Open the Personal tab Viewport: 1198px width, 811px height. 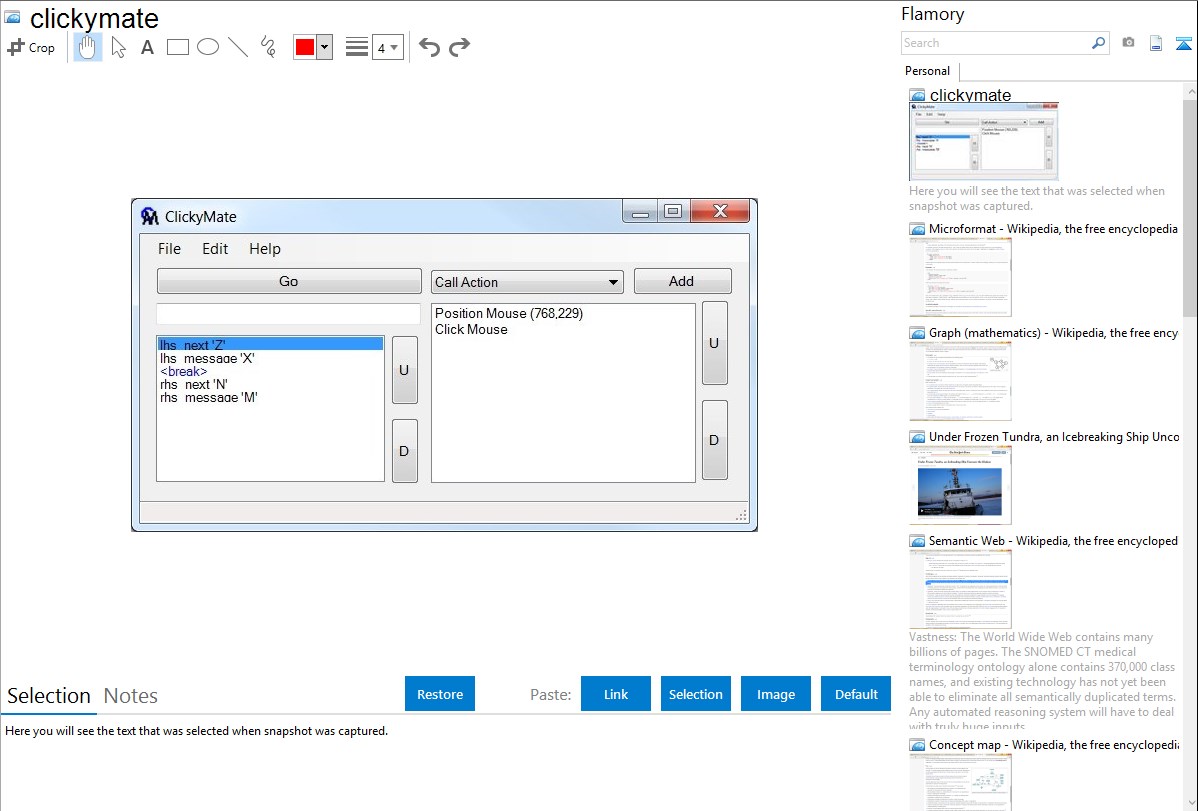pyautogui.click(x=927, y=71)
